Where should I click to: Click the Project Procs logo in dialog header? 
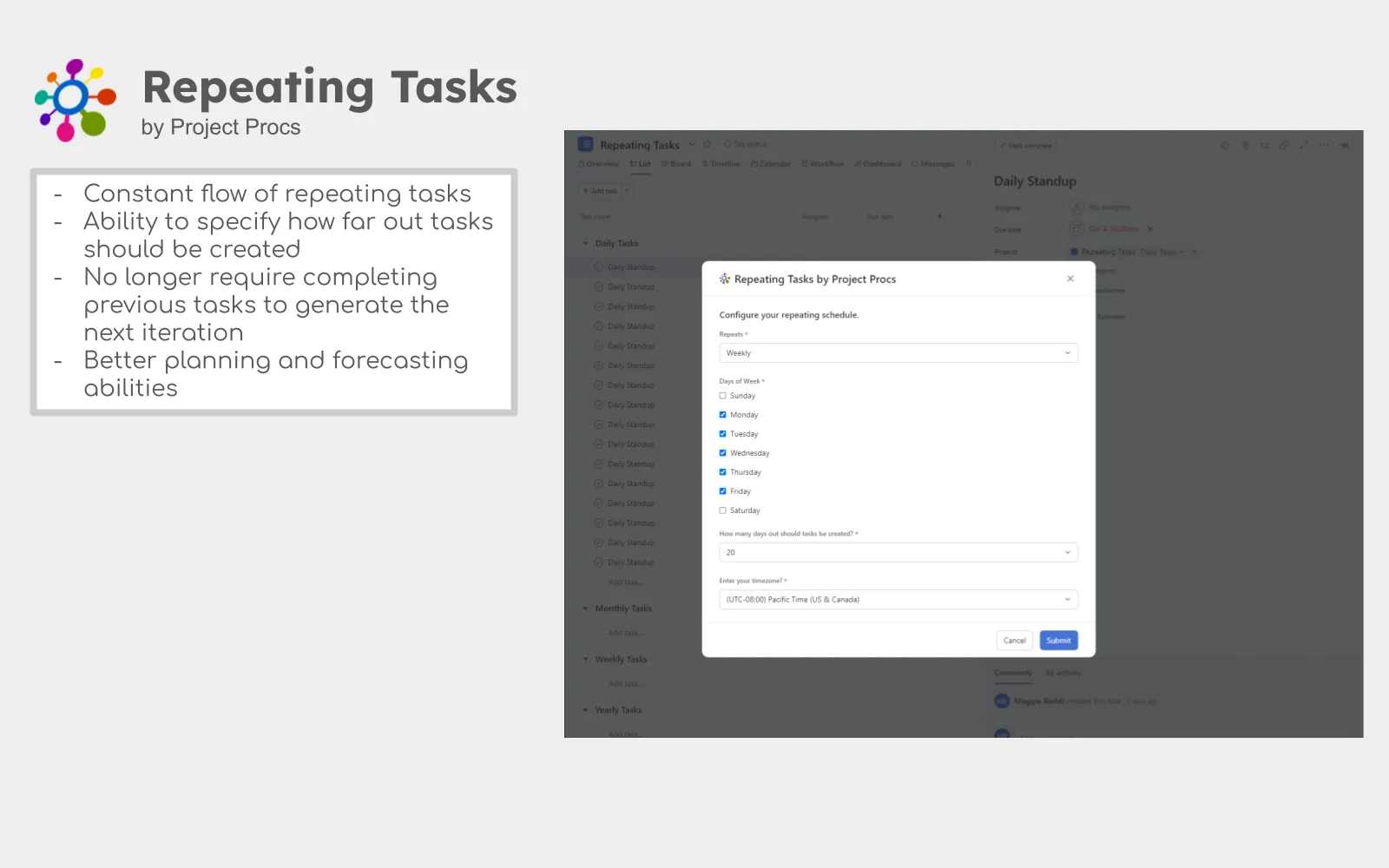click(x=725, y=279)
